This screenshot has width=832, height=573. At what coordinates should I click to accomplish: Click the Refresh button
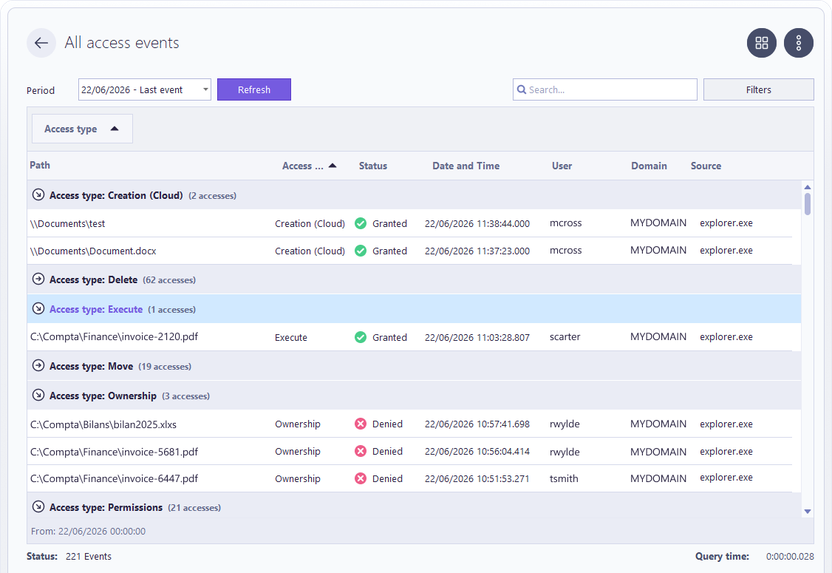254,90
